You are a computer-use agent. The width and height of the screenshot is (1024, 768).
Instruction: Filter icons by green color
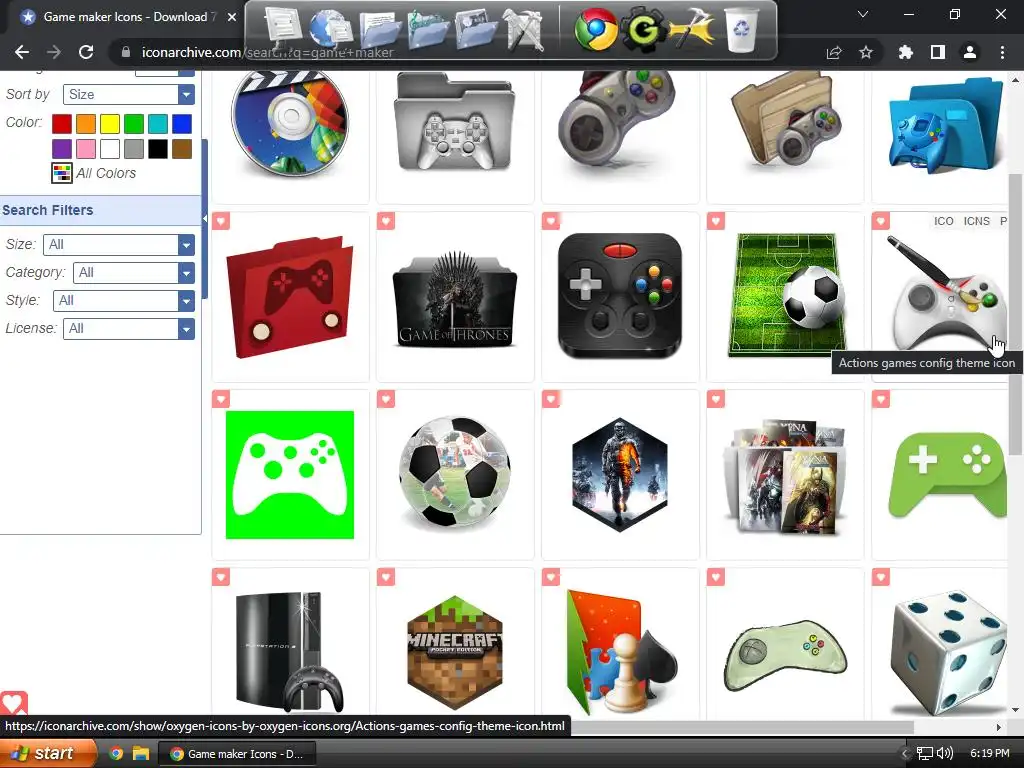point(134,123)
